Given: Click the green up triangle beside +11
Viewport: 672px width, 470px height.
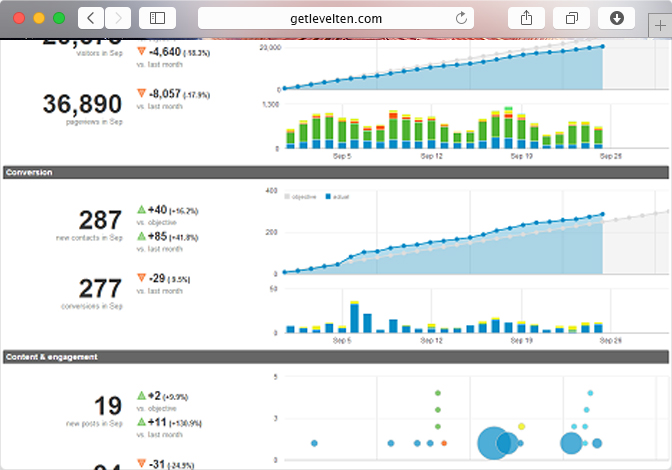Looking at the screenshot, I should click(x=141, y=422).
